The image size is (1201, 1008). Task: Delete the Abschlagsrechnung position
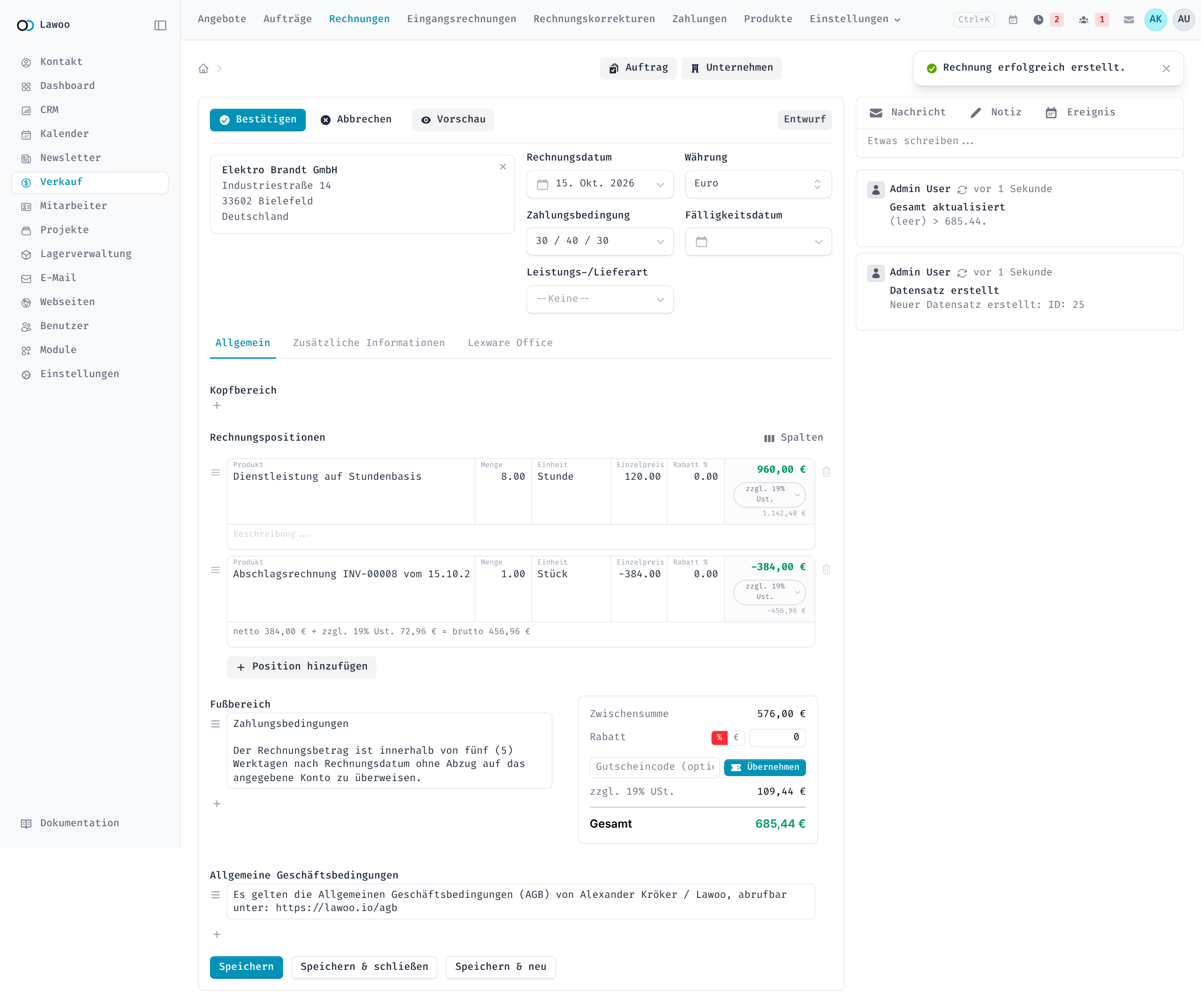tap(827, 570)
